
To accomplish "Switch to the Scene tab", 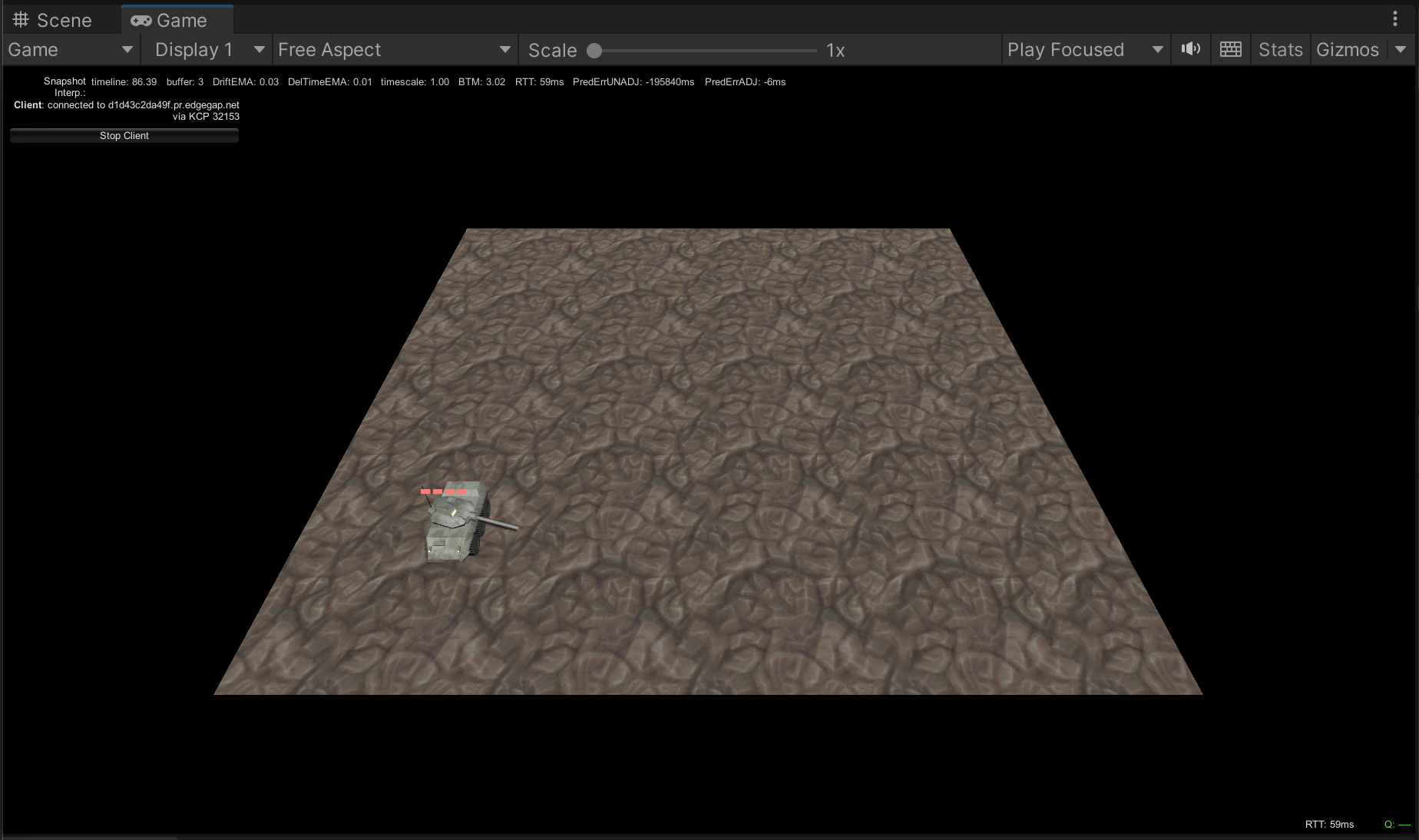I will click(52, 20).
